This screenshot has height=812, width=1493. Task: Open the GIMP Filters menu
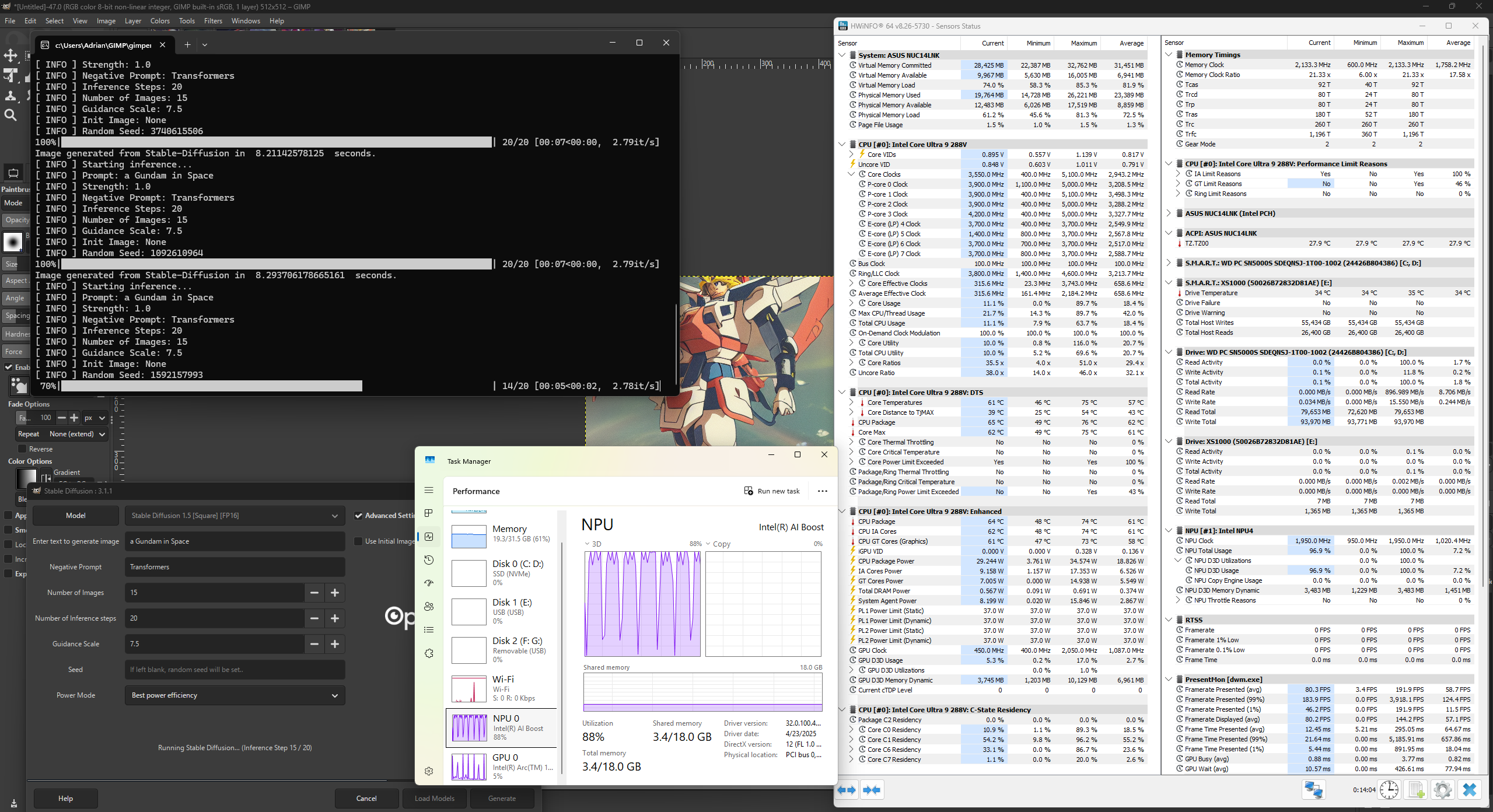[x=213, y=20]
